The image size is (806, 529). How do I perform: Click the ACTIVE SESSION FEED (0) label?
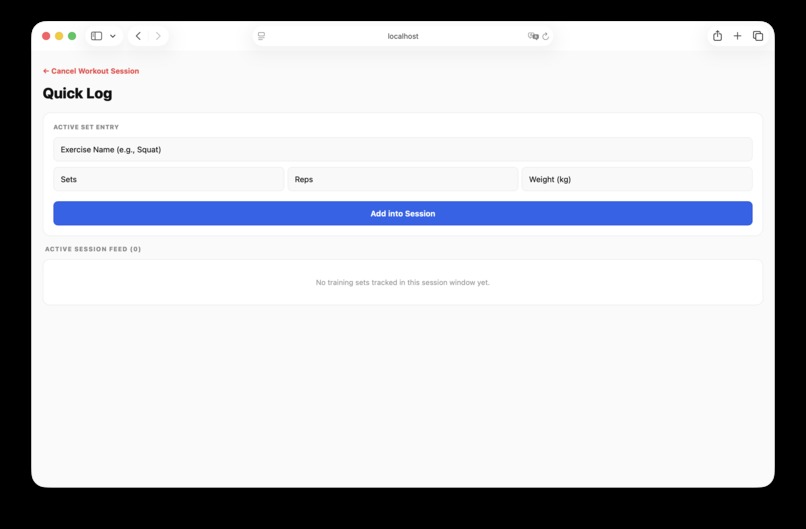pos(93,249)
